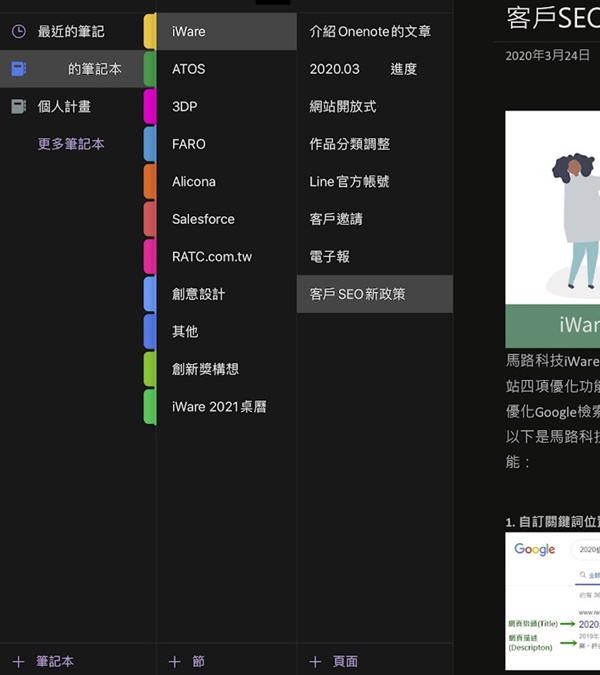Switch to the FARO section

pyautogui.click(x=226, y=144)
